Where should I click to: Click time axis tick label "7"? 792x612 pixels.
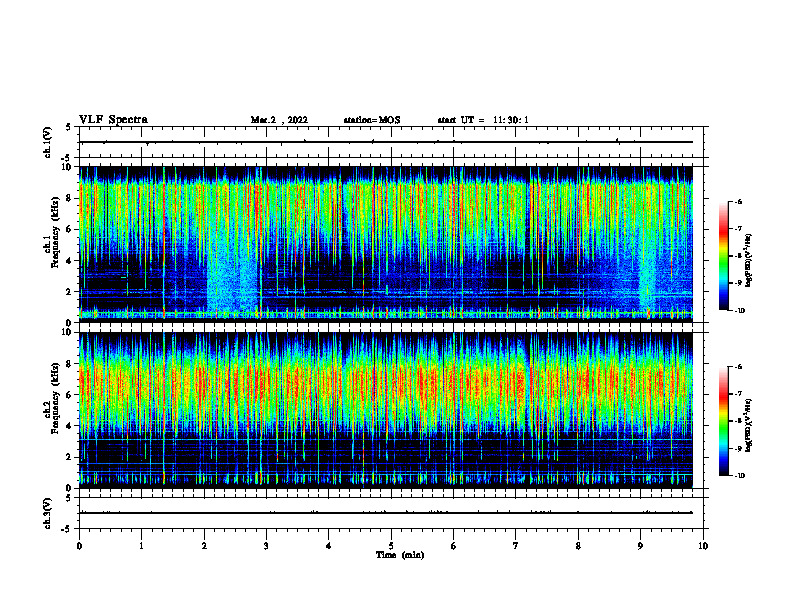point(516,546)
